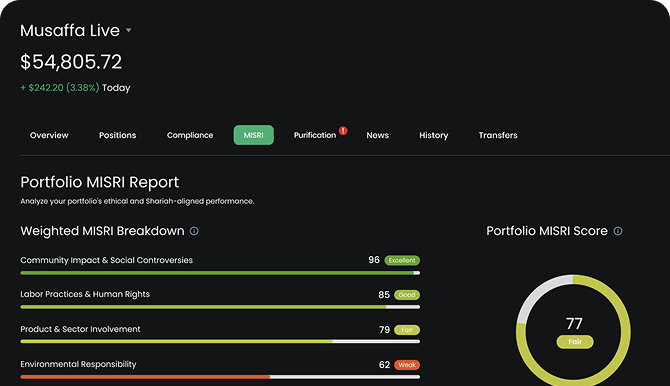Image resolution: width=670 pixels, height=386 pixels.
Task: Open the Musaffa Live account dropdown arrow
Action: click(x=129, y=31)
